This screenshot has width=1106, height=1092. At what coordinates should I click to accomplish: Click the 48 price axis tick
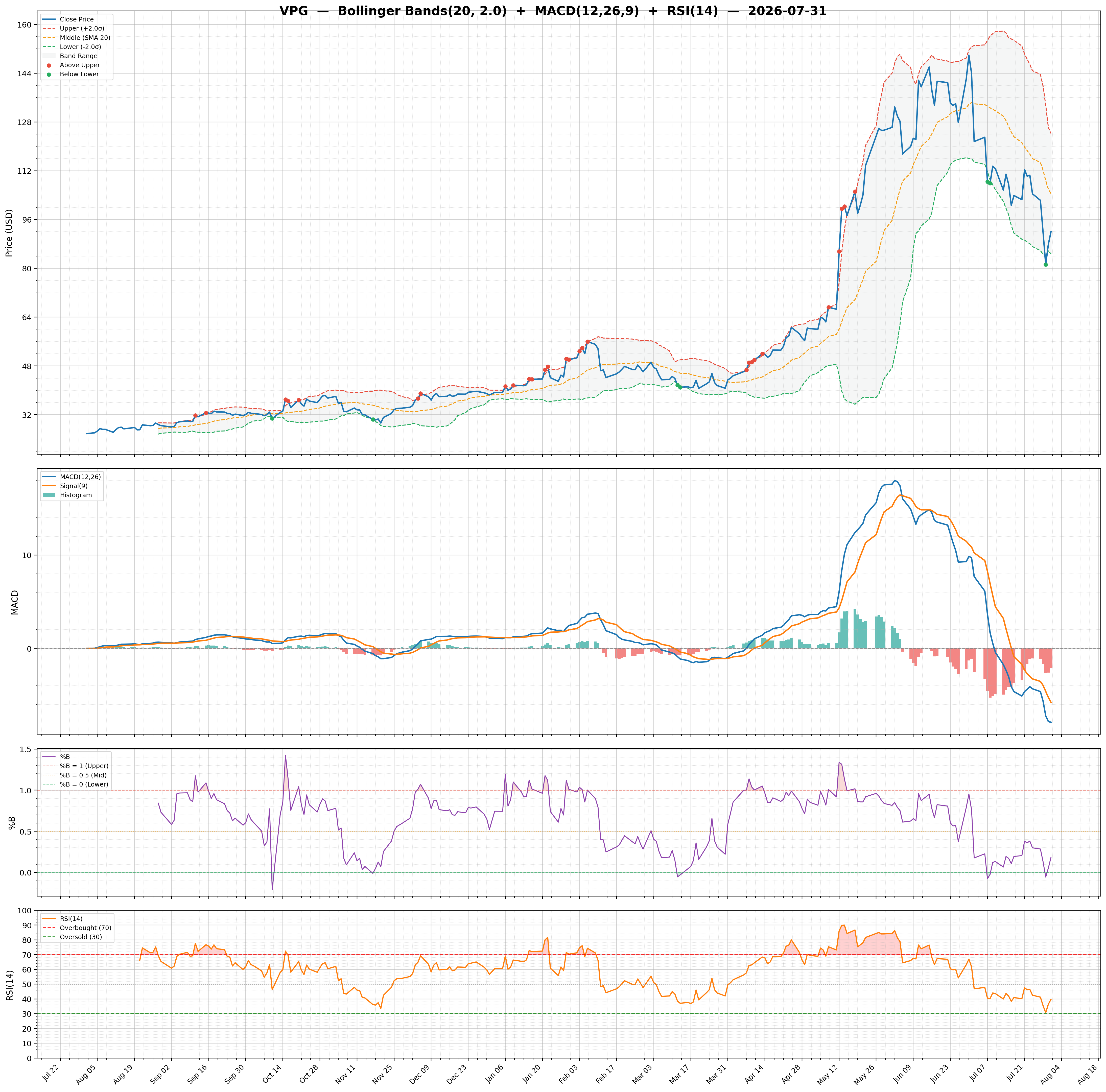[27, 366]
